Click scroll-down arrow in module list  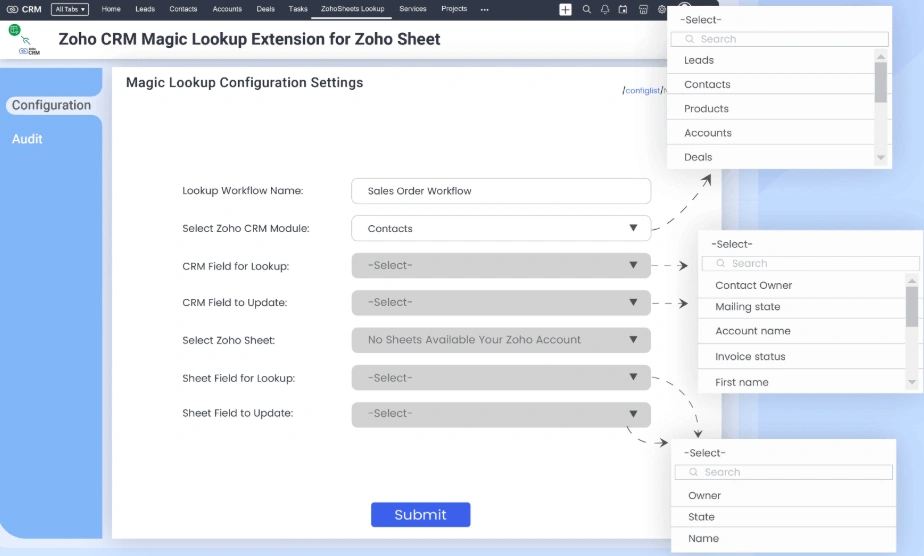click(x=881, y=157)
